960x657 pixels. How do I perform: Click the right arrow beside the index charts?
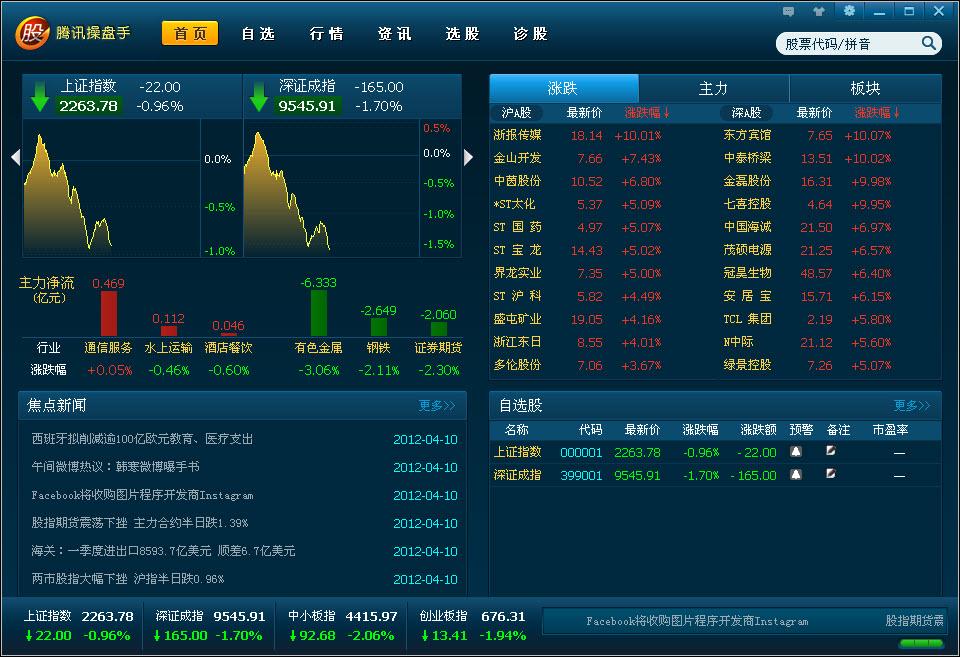pos(468,157)
